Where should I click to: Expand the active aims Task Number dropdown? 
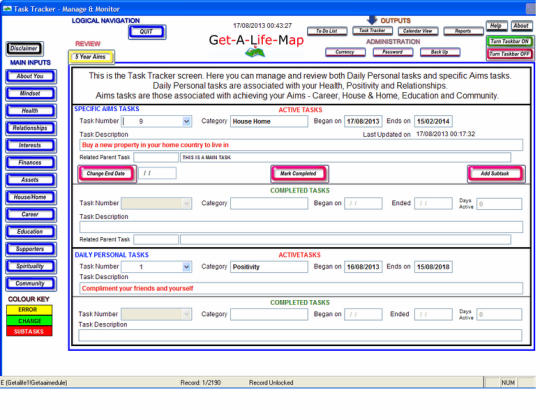coord(187,121)
